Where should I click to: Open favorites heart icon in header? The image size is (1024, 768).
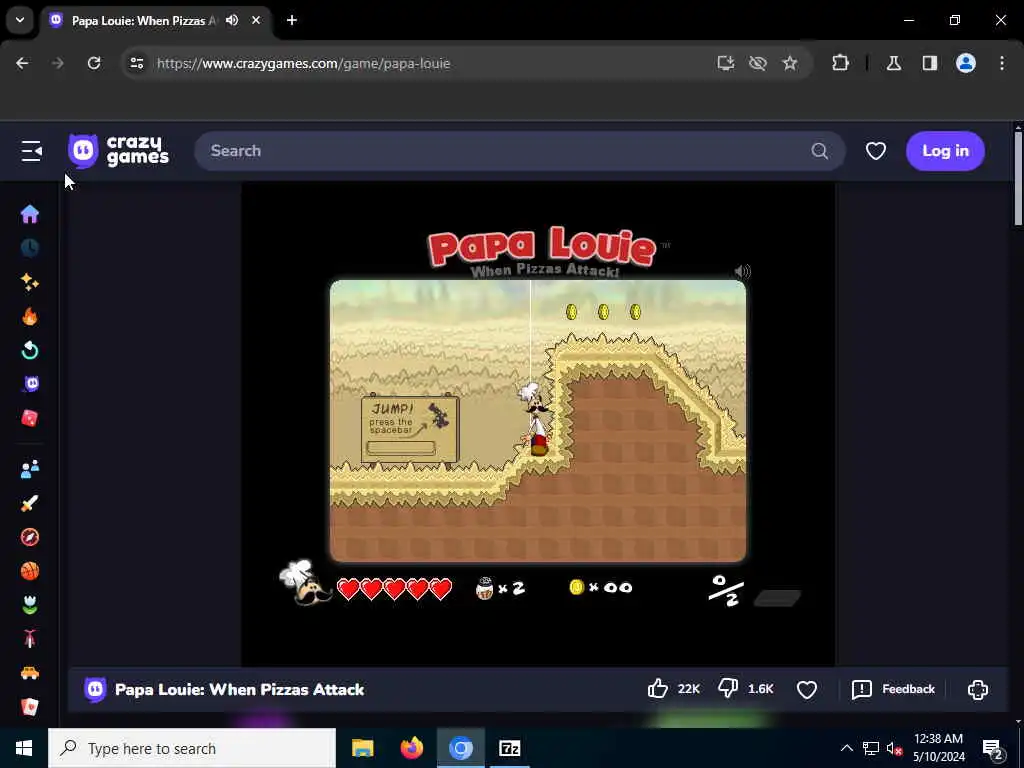pyautogui.click(x=876, y=151)
